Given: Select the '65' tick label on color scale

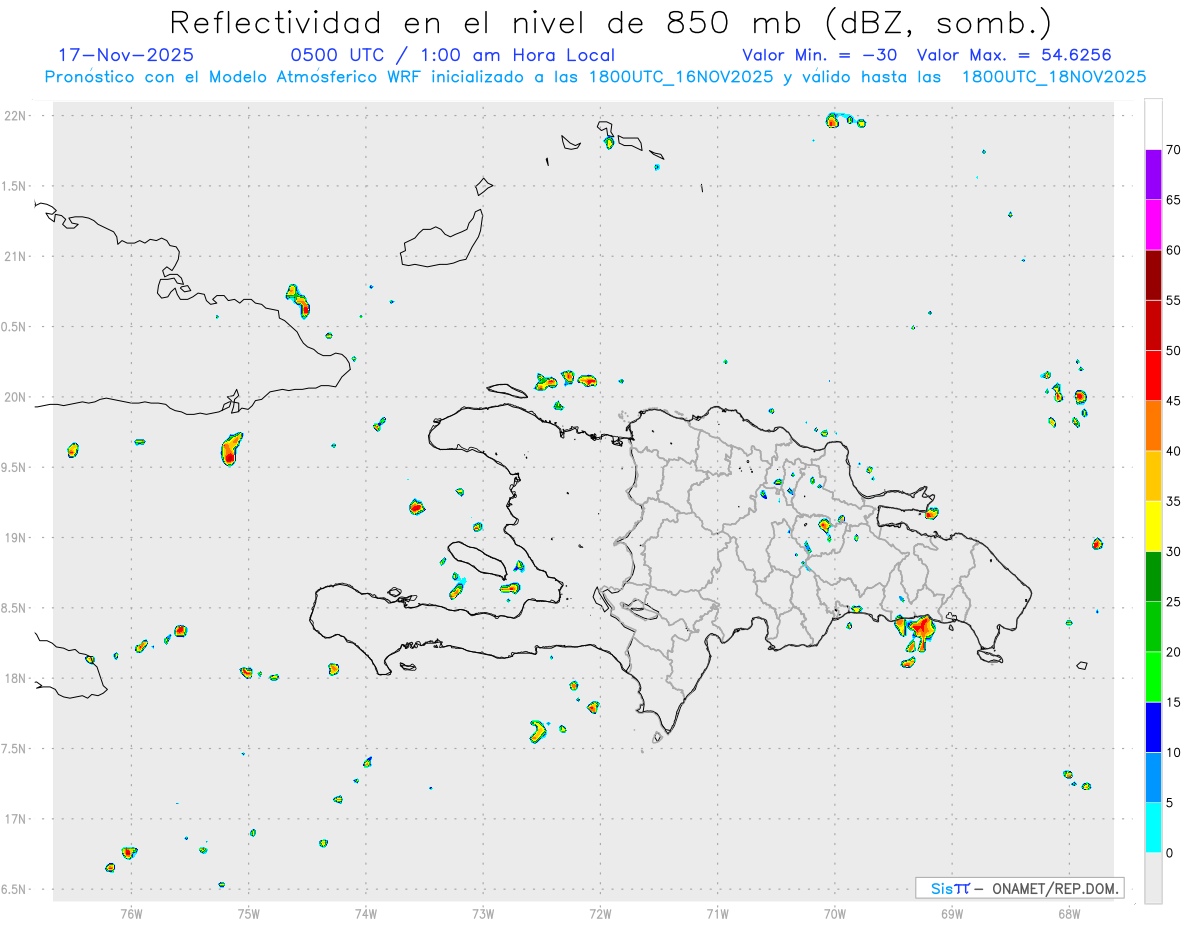Looking at the screenshot, I should [x=1174, y=200].
